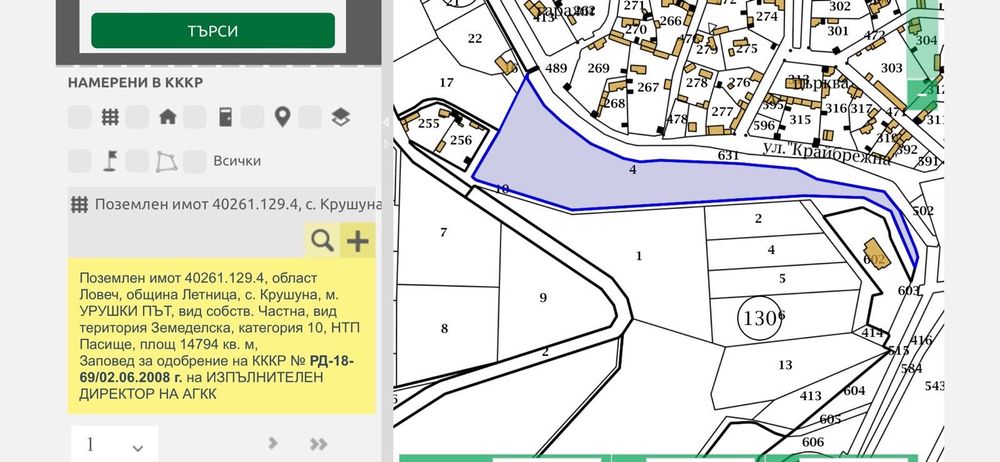Jump to last results page double arrow
This screenshot has width=1000, height=462.
pyautogui.click(x=318, y=443)
